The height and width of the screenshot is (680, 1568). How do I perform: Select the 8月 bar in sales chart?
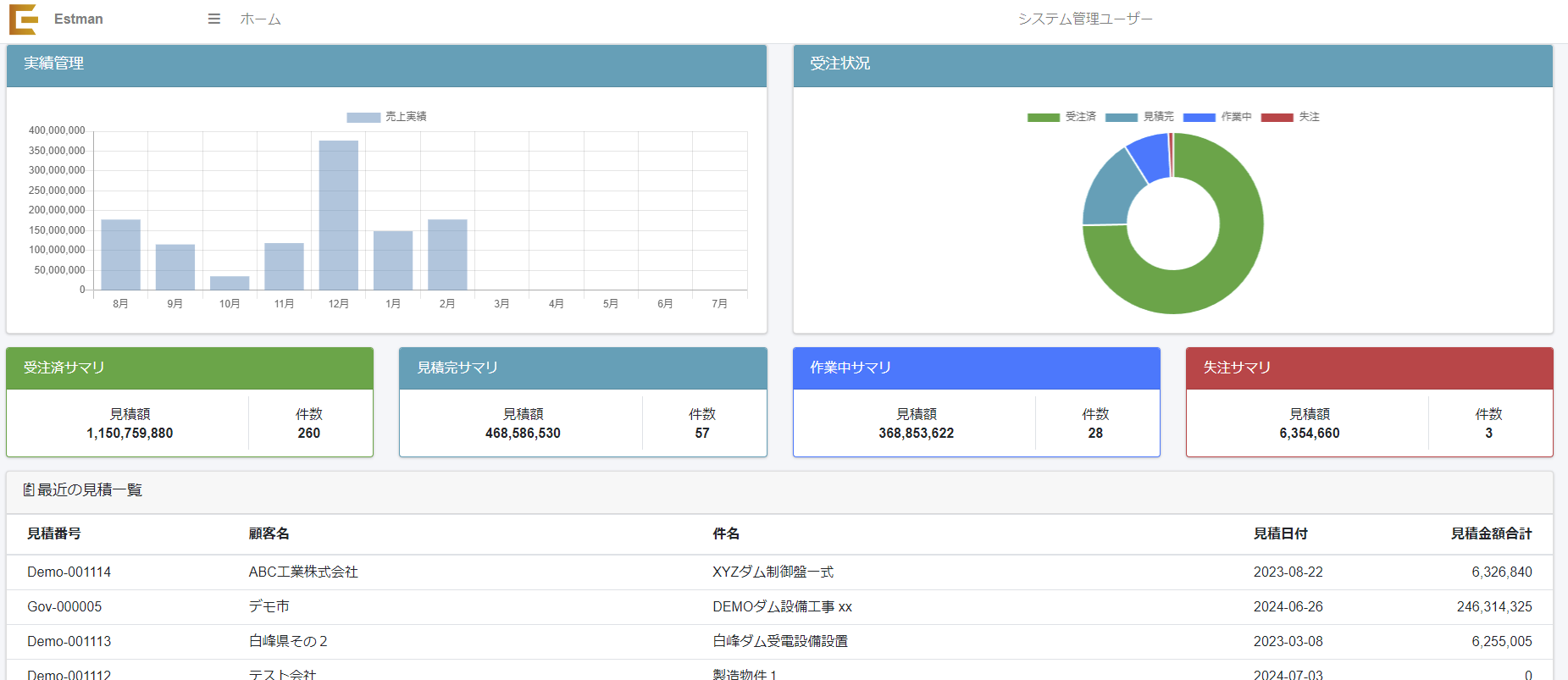[121, 255]
